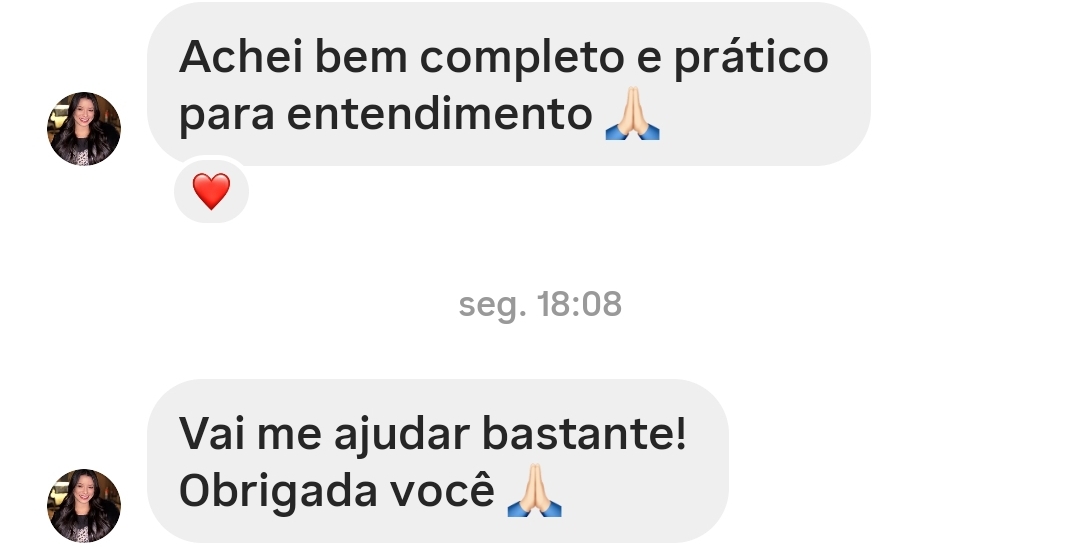Click the word "bastante!"
Viewport: 1080px width, 550px height.
pos(584,435)
